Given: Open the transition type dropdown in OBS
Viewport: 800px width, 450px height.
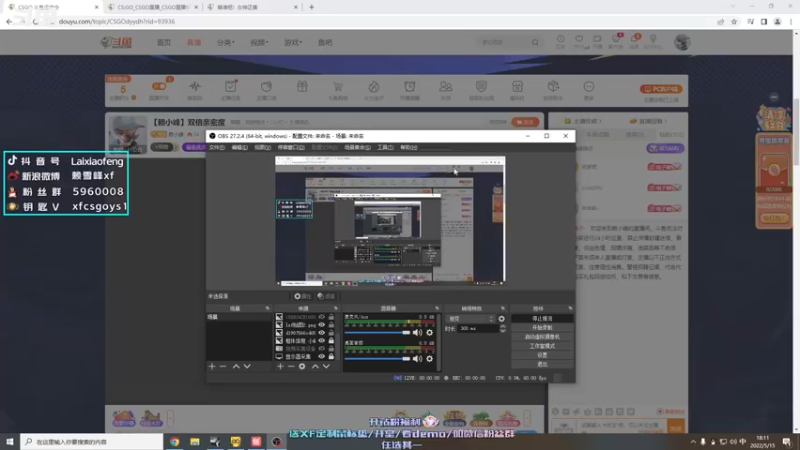Looking at the screenshot, I should coord(470,319).
